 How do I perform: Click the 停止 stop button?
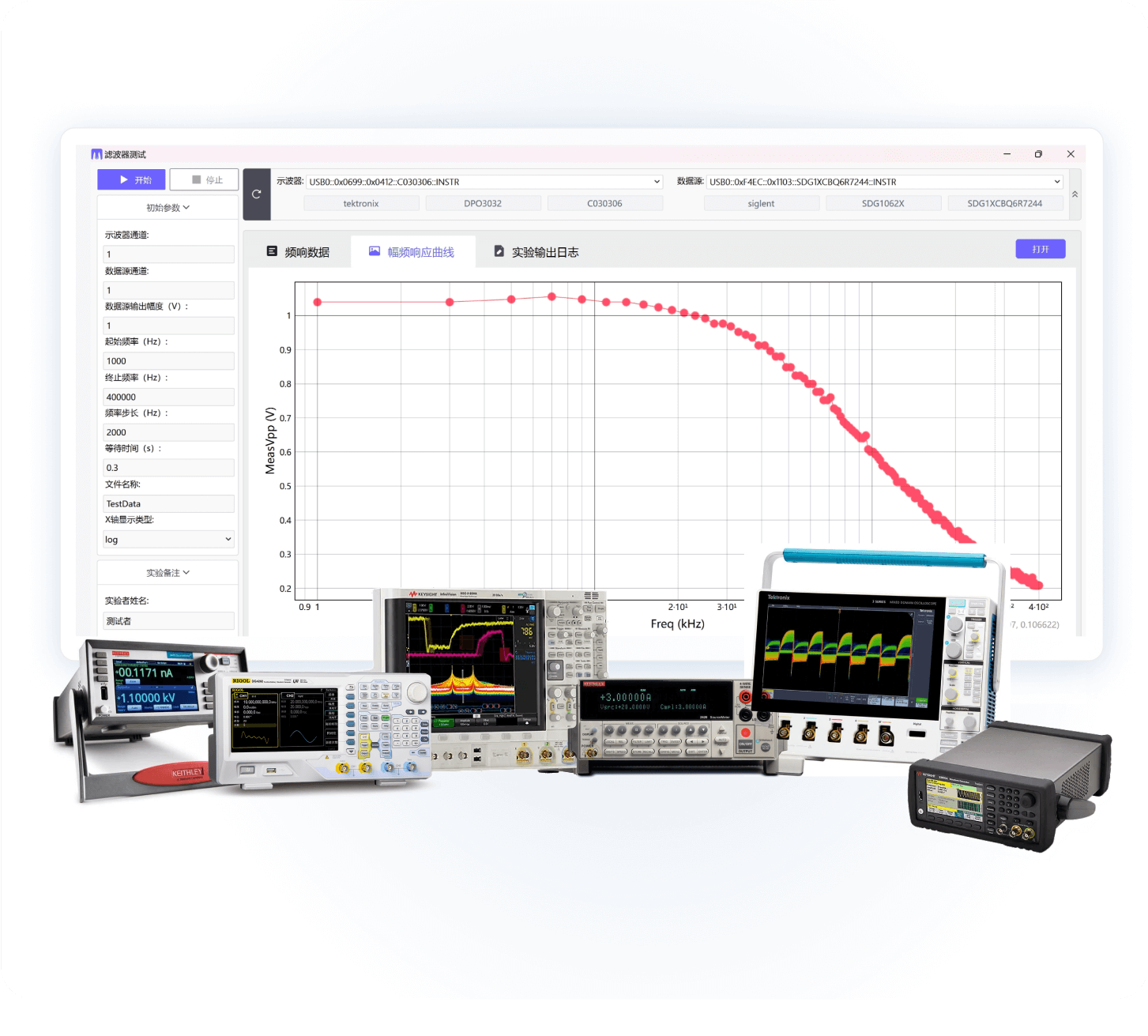(x=204, y=180)
